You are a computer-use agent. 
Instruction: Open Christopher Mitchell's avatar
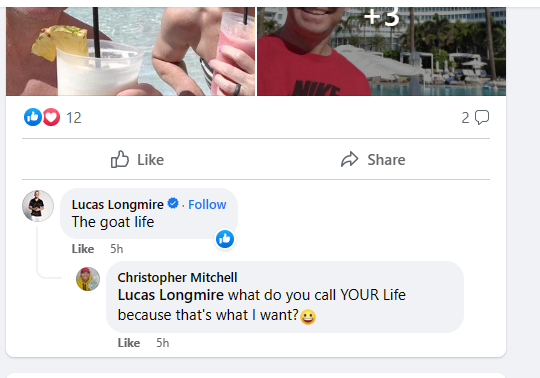[88, 279]
